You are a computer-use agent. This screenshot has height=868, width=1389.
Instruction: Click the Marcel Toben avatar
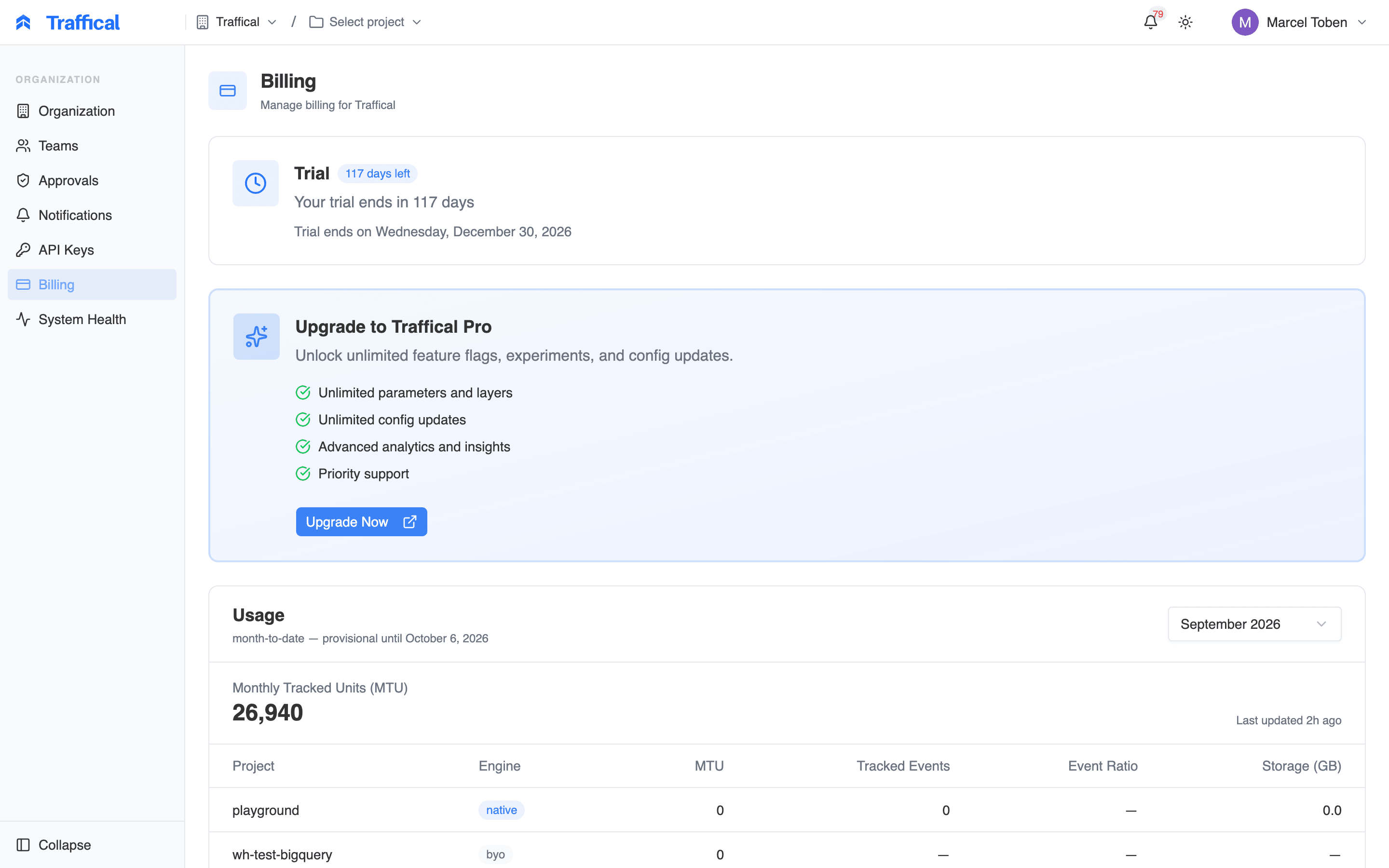coord(1244,22)
